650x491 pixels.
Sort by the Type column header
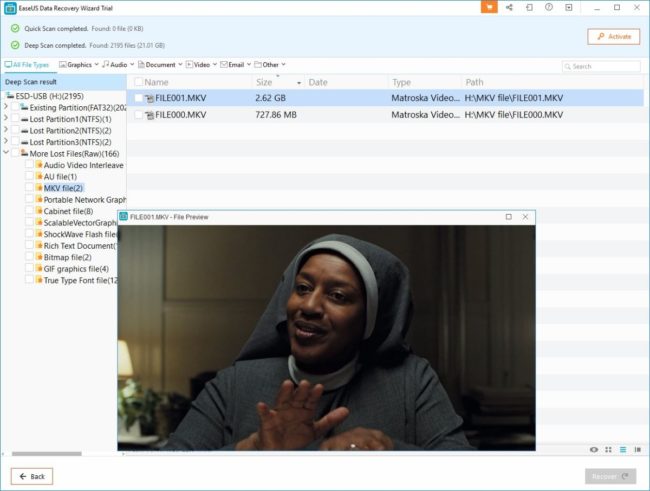coord(401,82)
